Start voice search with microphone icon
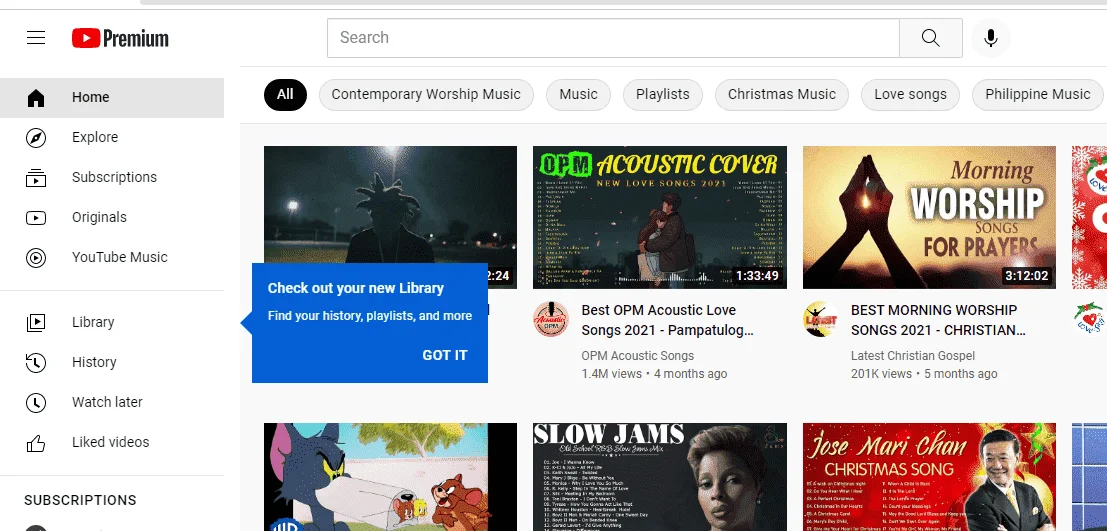This screenshot has width=1107, height=531. (991, 38)
